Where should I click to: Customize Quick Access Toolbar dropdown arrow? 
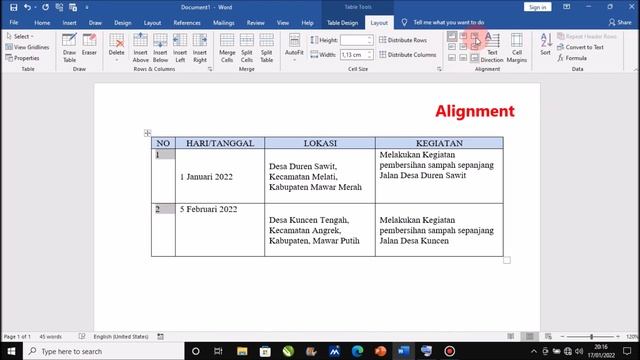point(87,7)
